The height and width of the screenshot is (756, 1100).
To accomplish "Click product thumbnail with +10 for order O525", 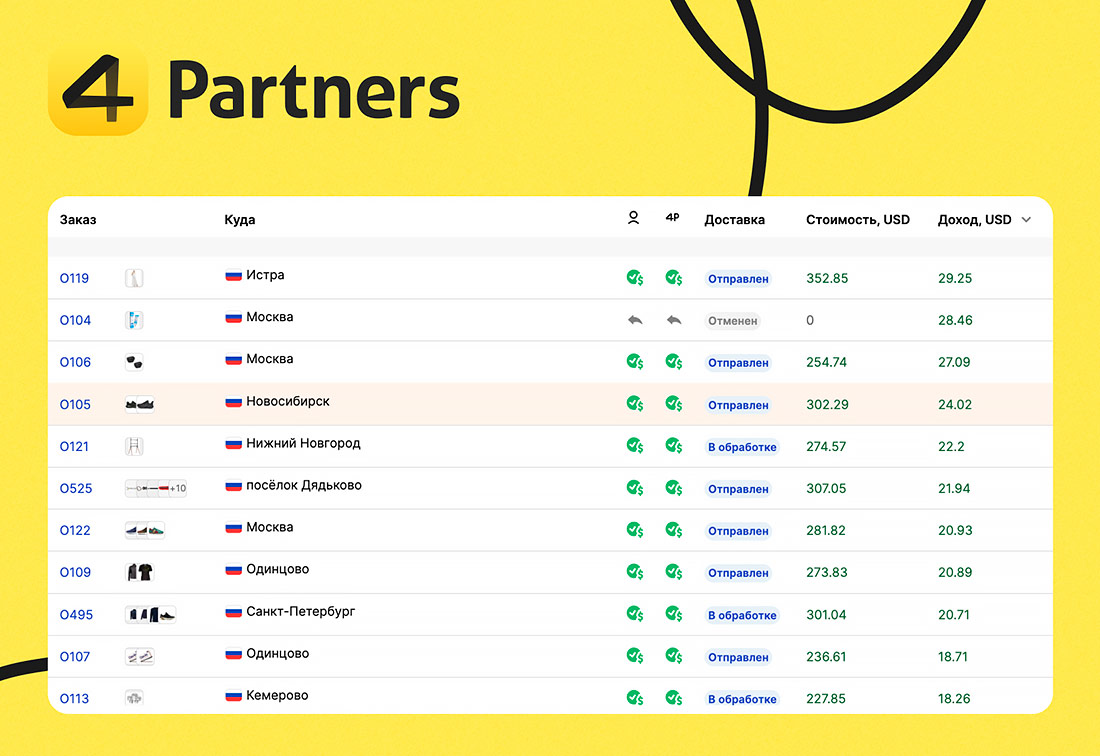I will tap(156, 489).
